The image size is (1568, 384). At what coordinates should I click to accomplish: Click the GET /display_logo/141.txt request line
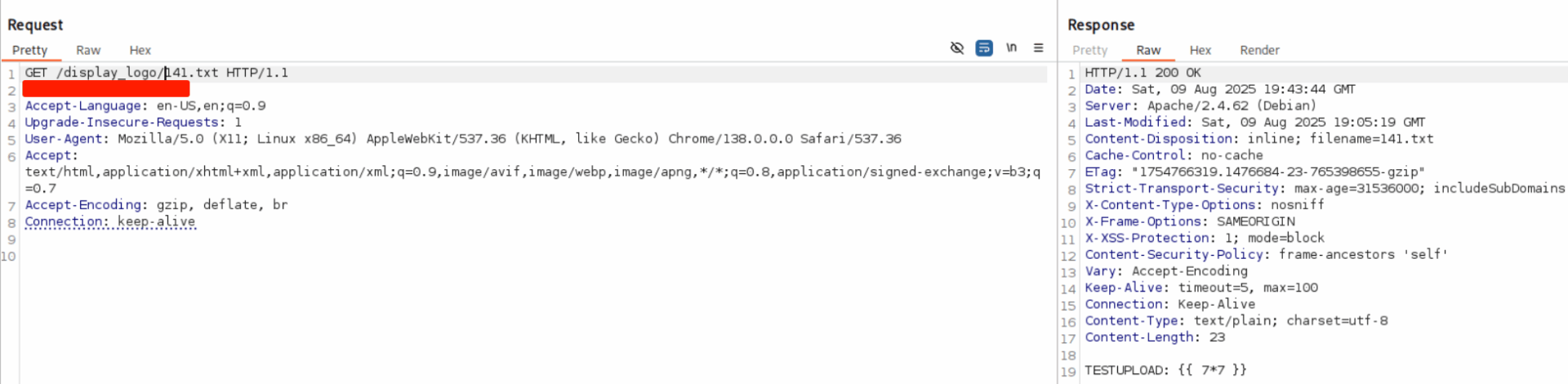click(x=156, y=73)
